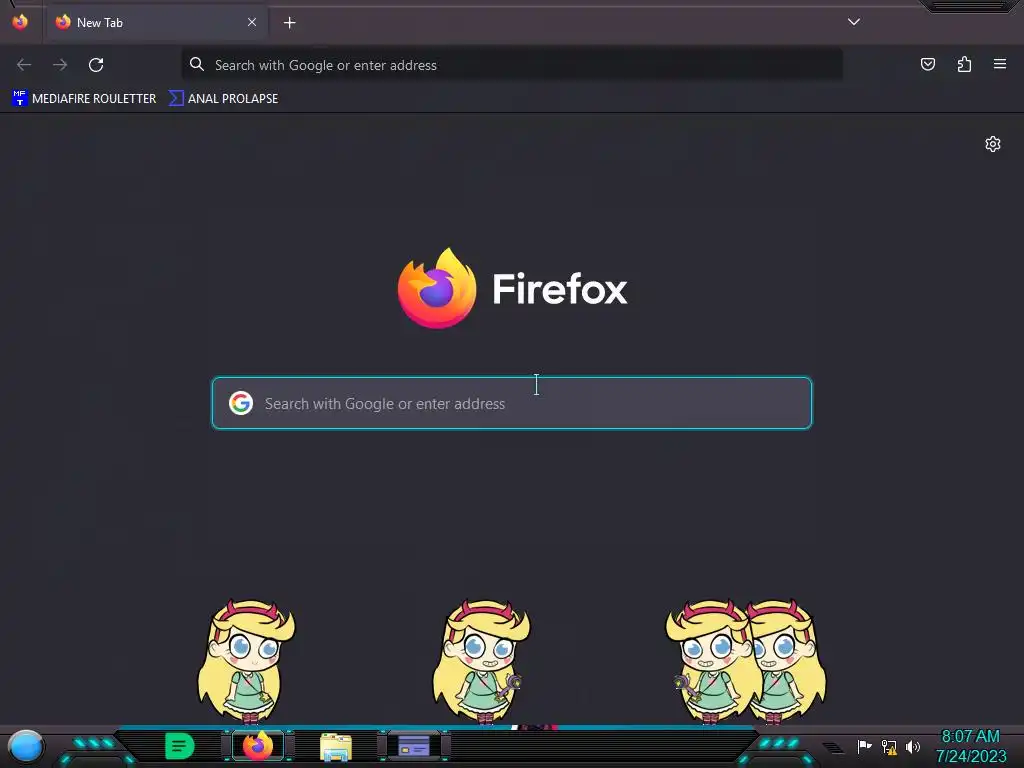Go back one page with the back arrow
This screenshot has height=768, width=1024.
24,65
